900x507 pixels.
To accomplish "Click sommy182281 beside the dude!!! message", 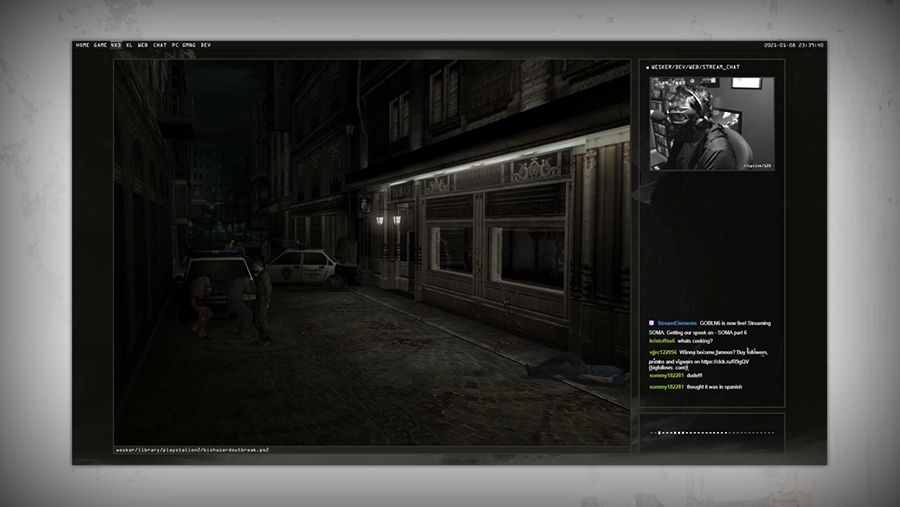I will (x=666, y=376).
